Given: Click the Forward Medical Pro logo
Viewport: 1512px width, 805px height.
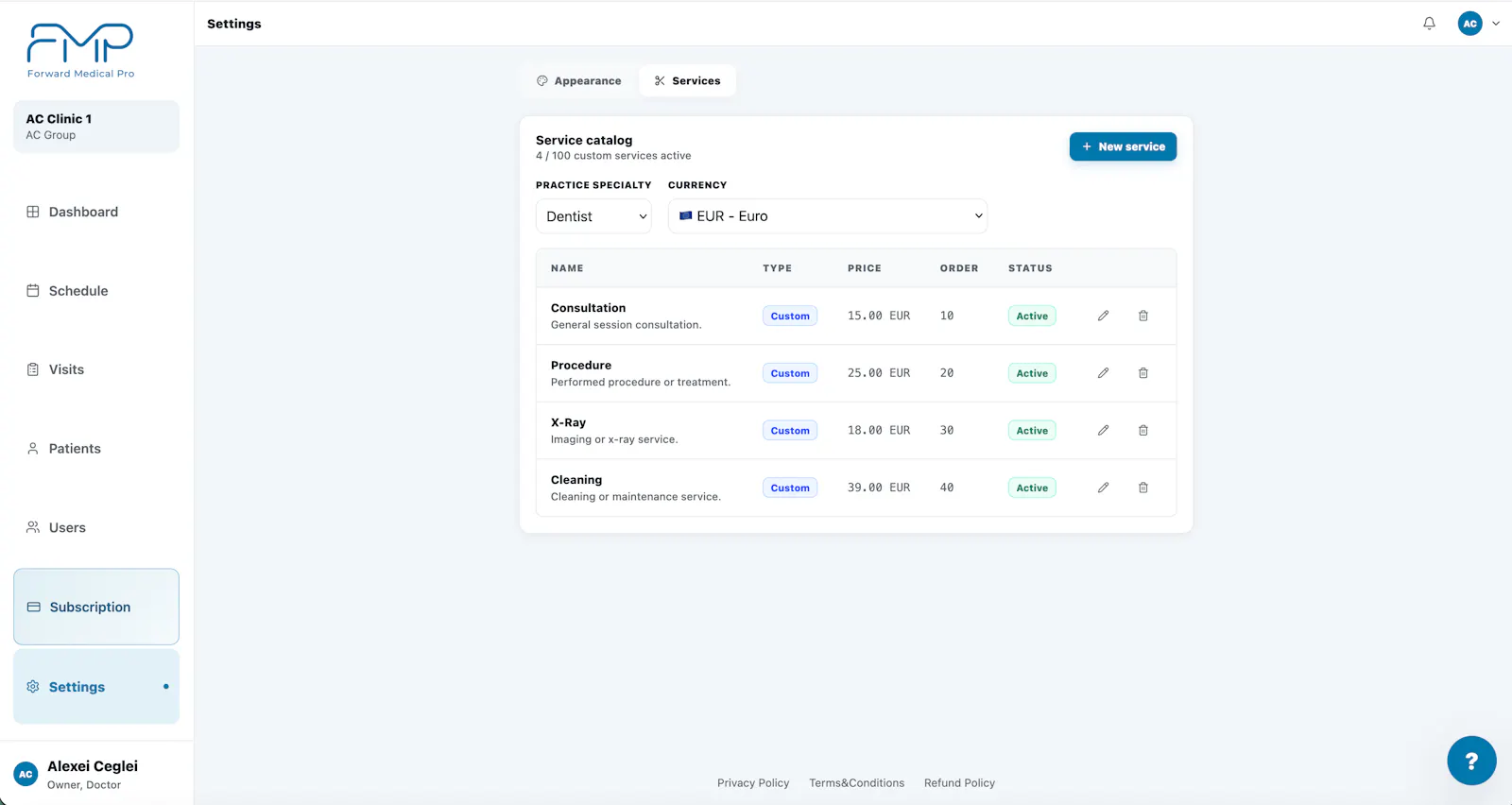Looking at the screenshot, I should [80, 51].
